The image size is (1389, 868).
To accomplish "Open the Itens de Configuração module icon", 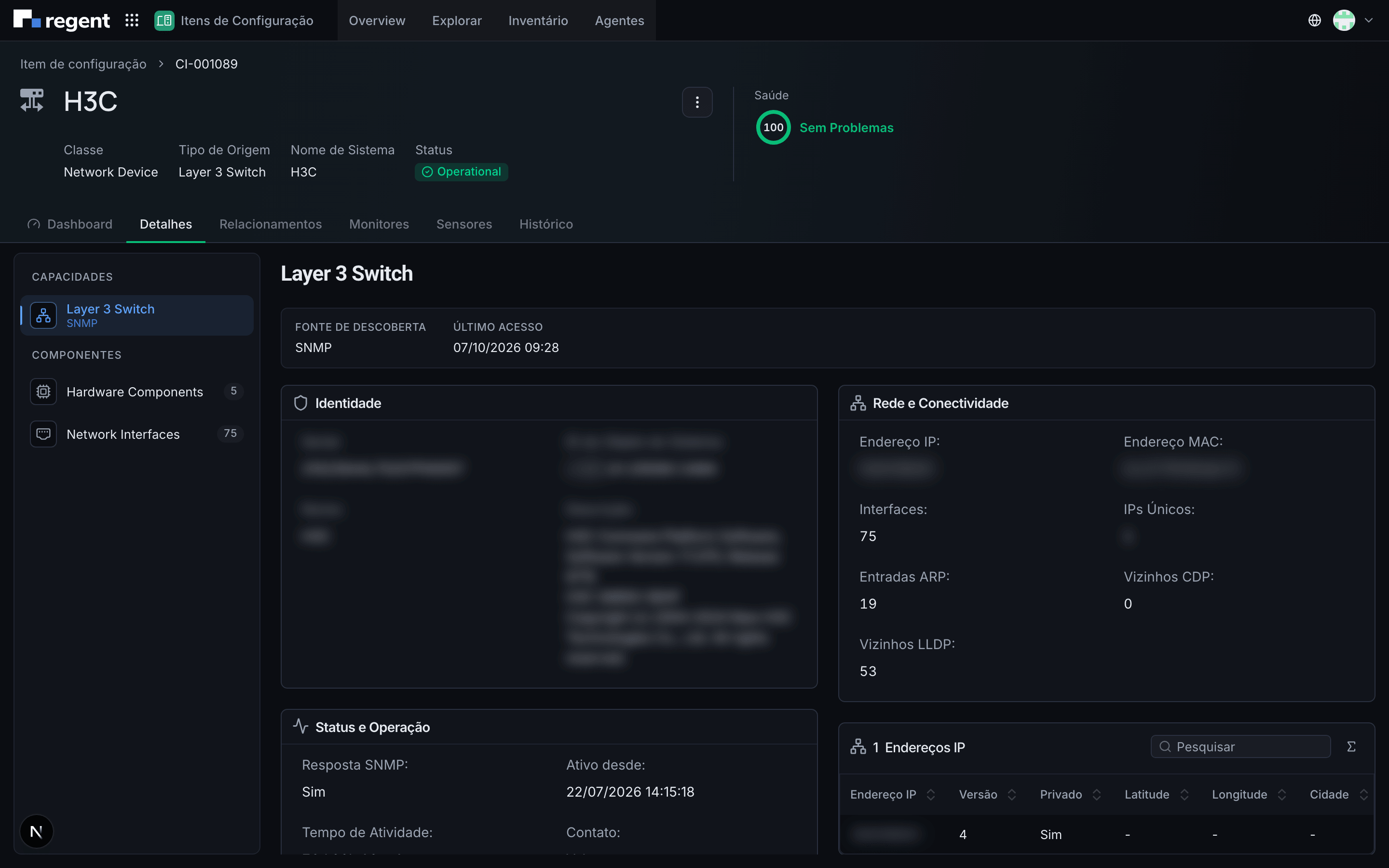I will [164, 21].
